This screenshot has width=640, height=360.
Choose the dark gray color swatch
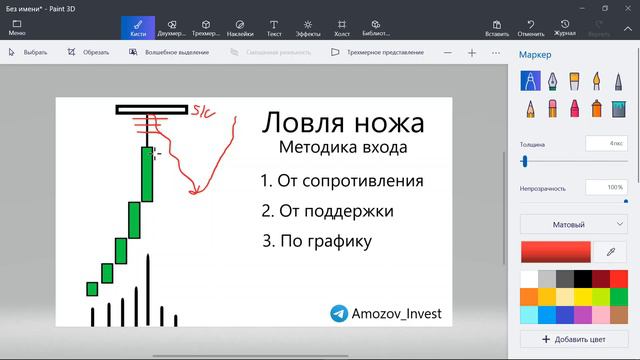point(565,279)
